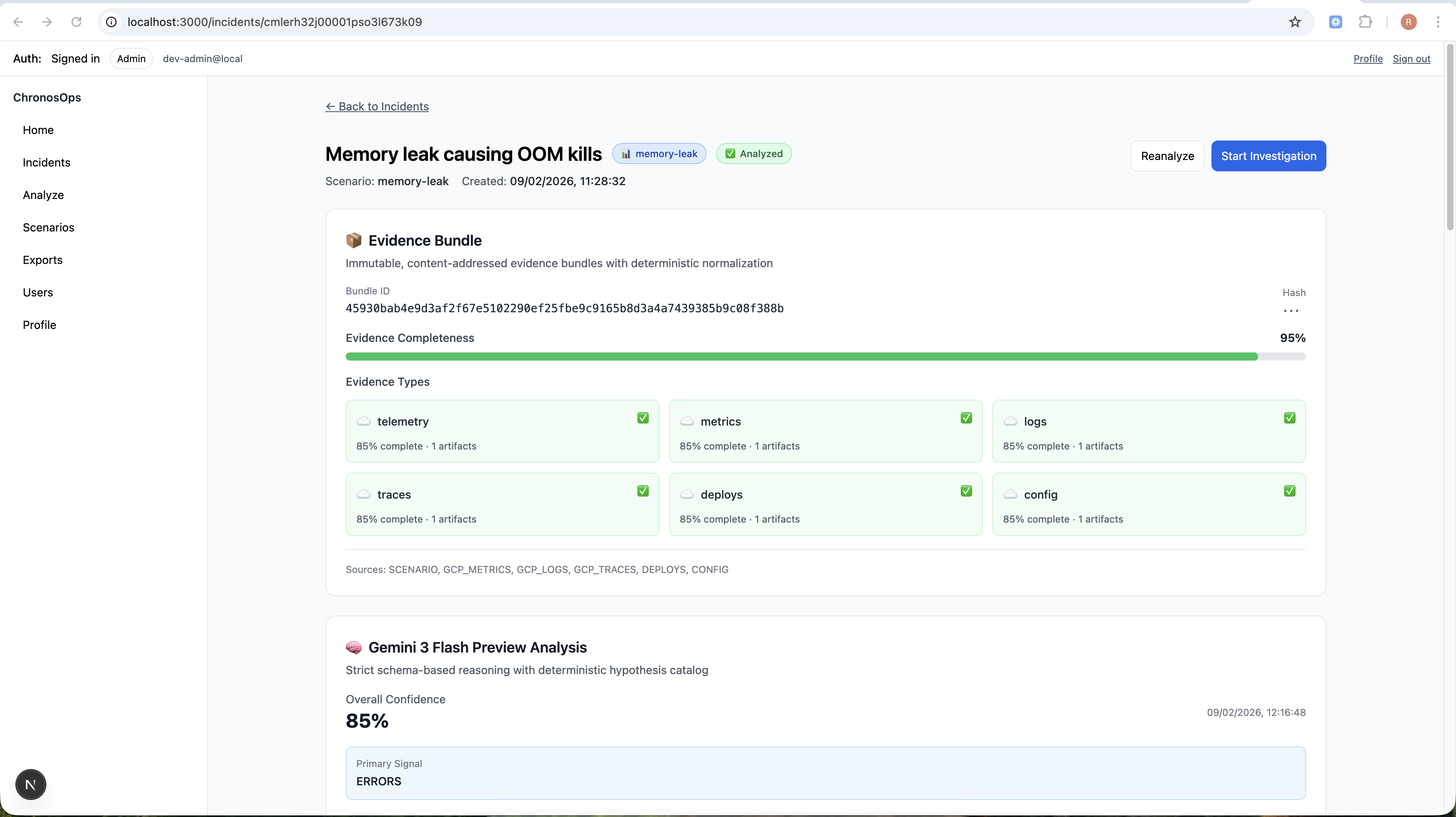
Task: Open the Next.js dev tools badge
Action: [30, 784]
